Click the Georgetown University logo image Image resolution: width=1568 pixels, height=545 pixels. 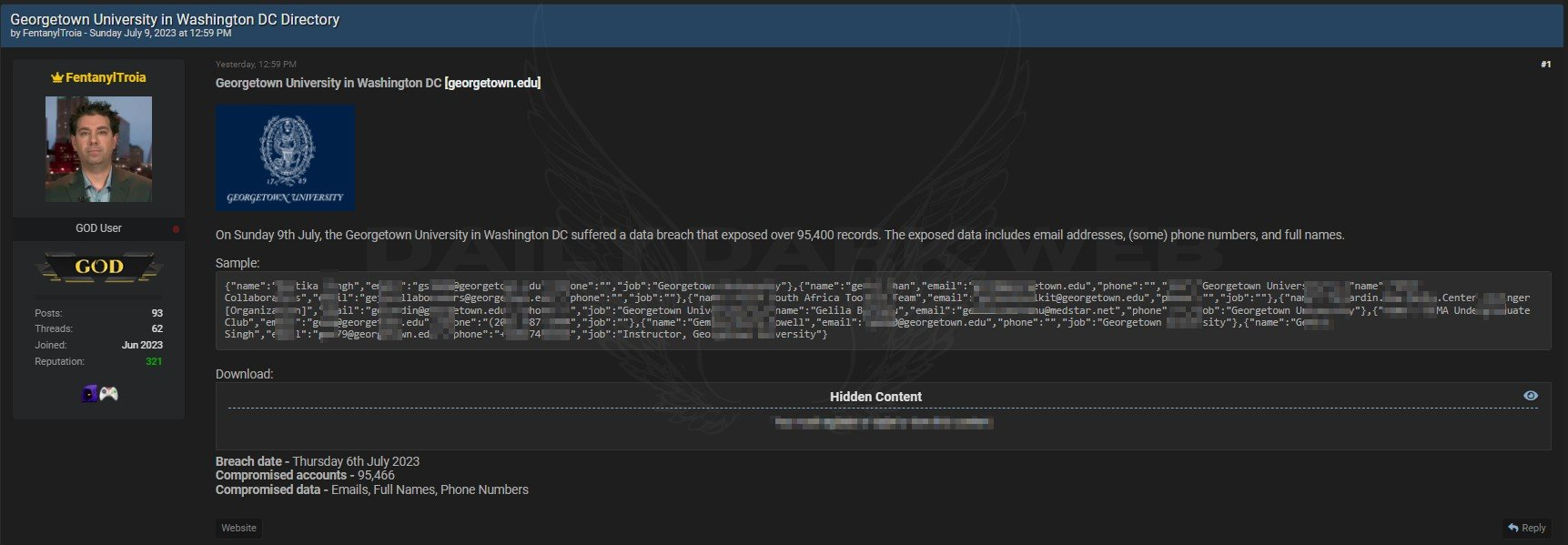(x=285, y=157)
